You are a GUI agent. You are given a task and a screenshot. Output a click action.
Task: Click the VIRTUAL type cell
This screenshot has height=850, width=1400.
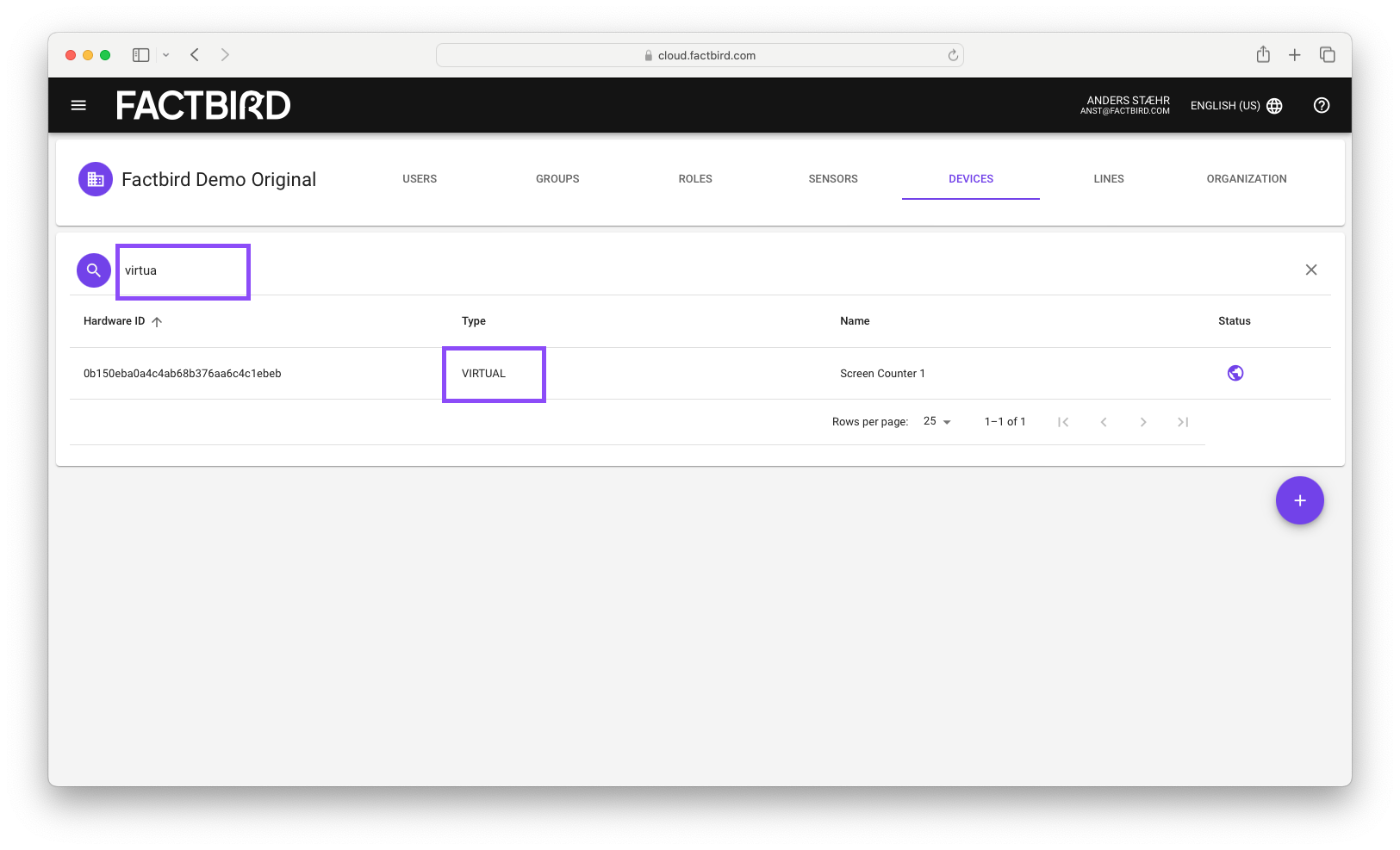484,374
